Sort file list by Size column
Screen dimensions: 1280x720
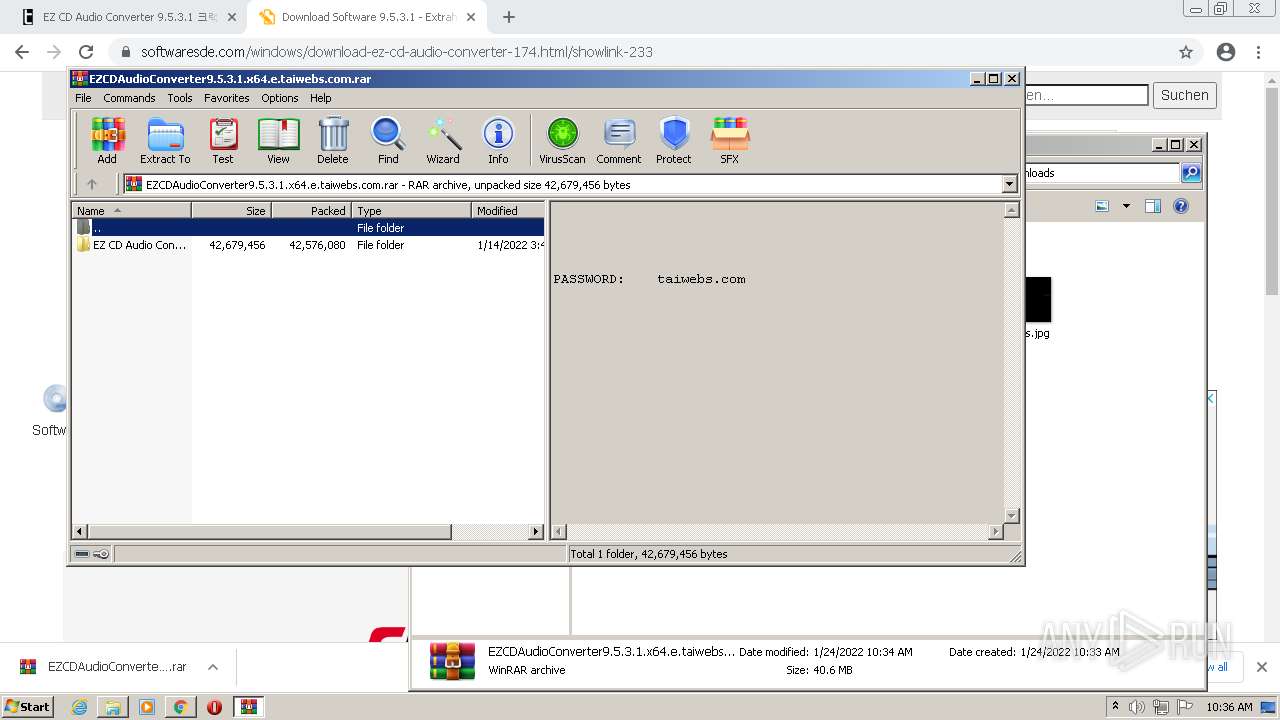click(x=231, y=210)
